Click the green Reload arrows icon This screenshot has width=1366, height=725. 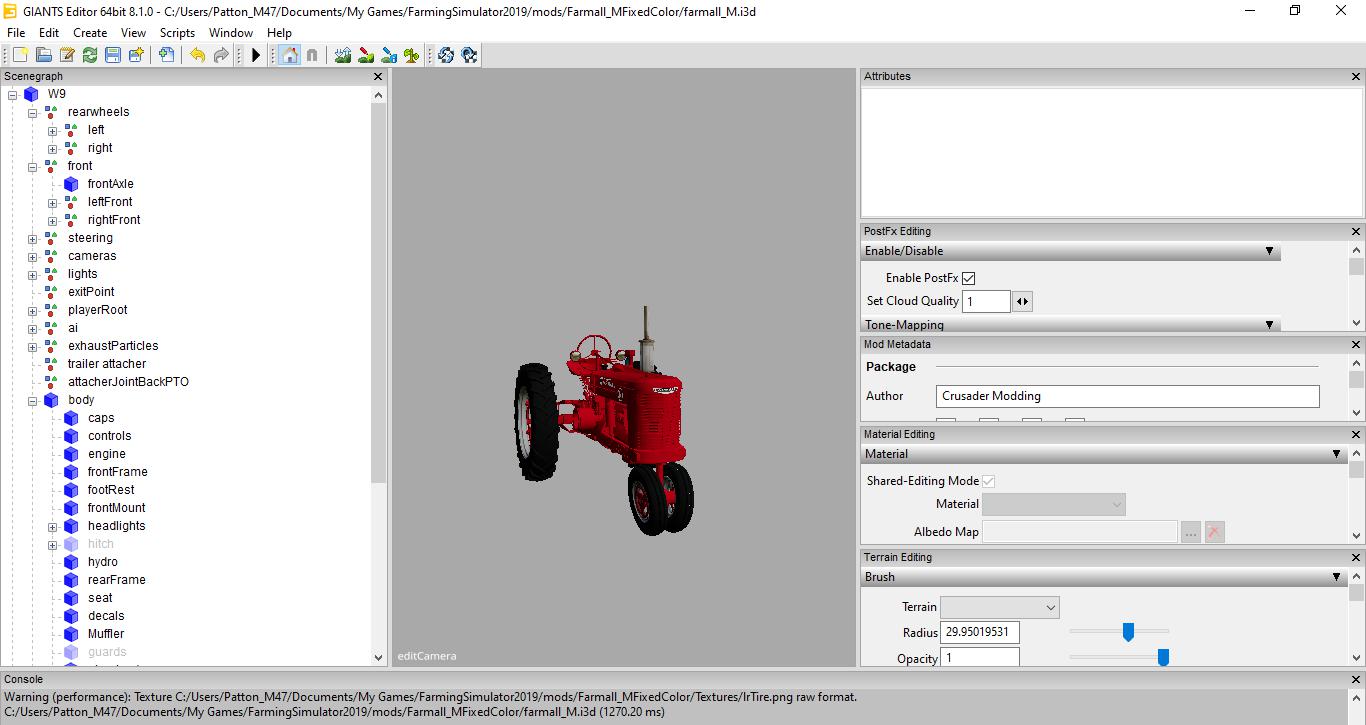[90, 55]
